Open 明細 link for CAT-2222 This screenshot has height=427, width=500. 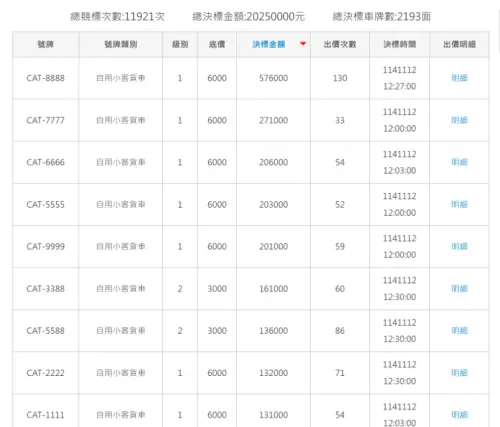[x=459, y=373]
